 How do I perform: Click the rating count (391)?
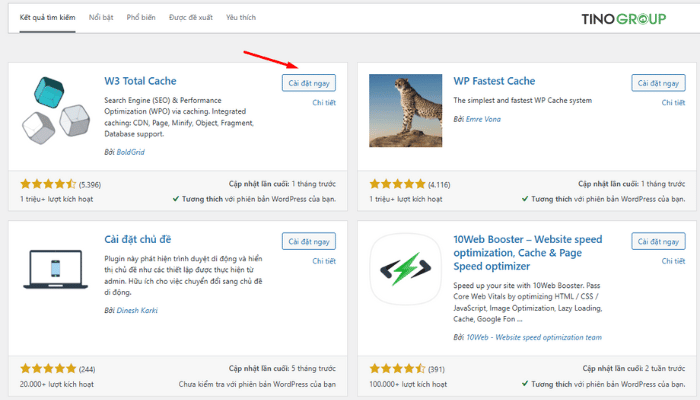click(x=436, y=369)
